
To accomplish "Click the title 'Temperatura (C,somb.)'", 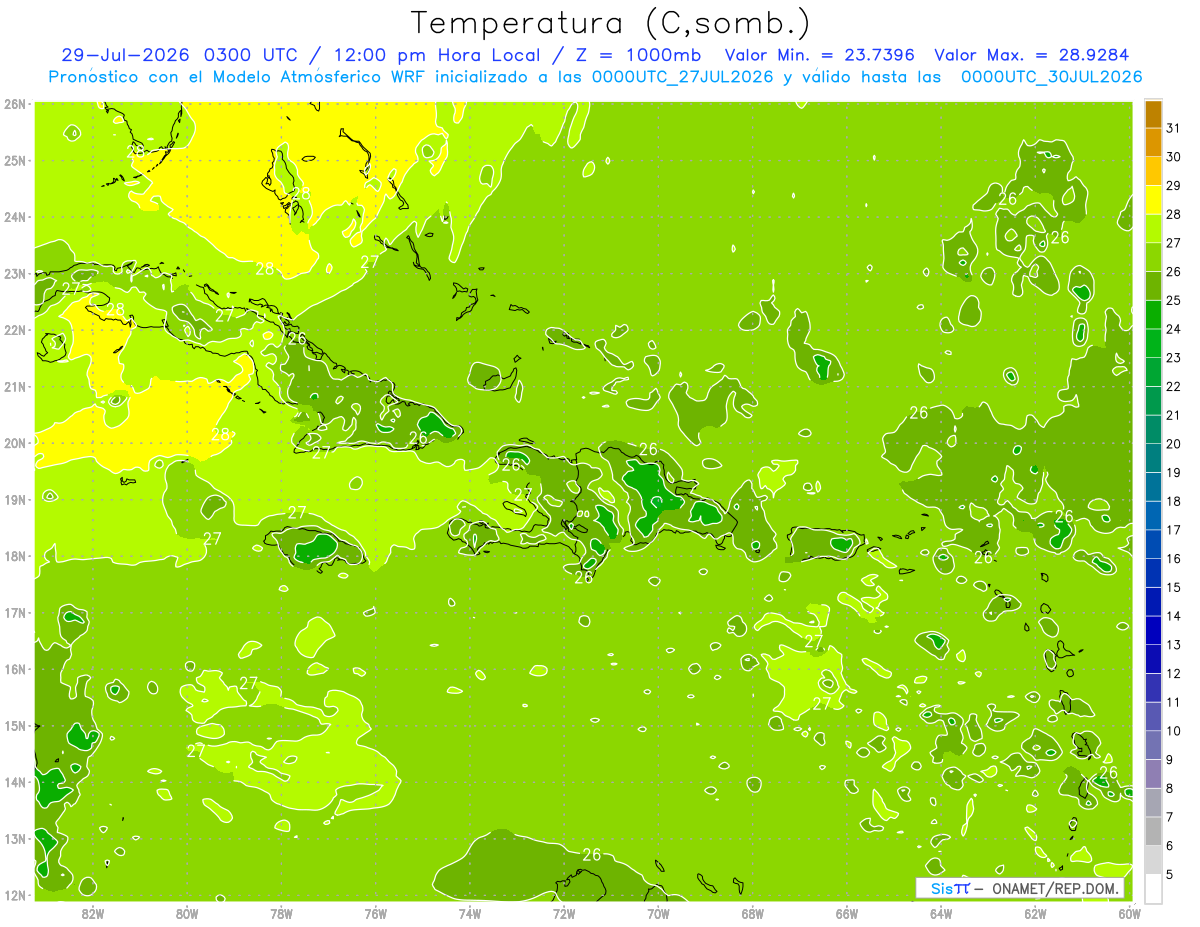I will (x=610, y=23).
